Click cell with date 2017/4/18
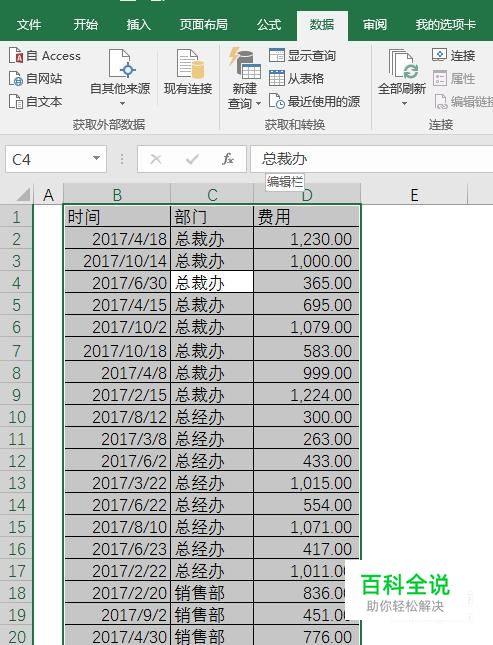This screenshot has width=493, height=645. point(117,239)
